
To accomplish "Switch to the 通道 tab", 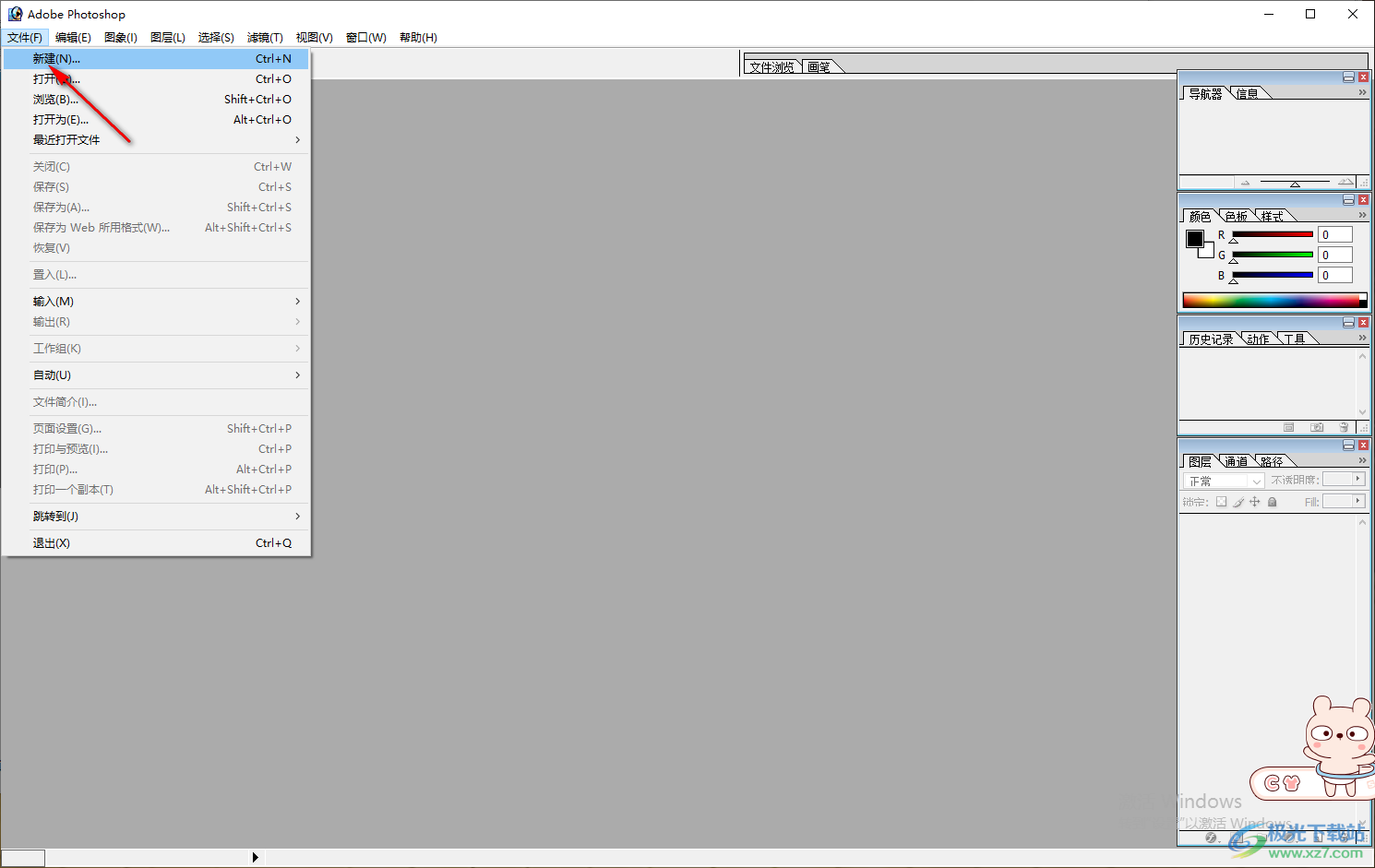I will click(1237, 461).
